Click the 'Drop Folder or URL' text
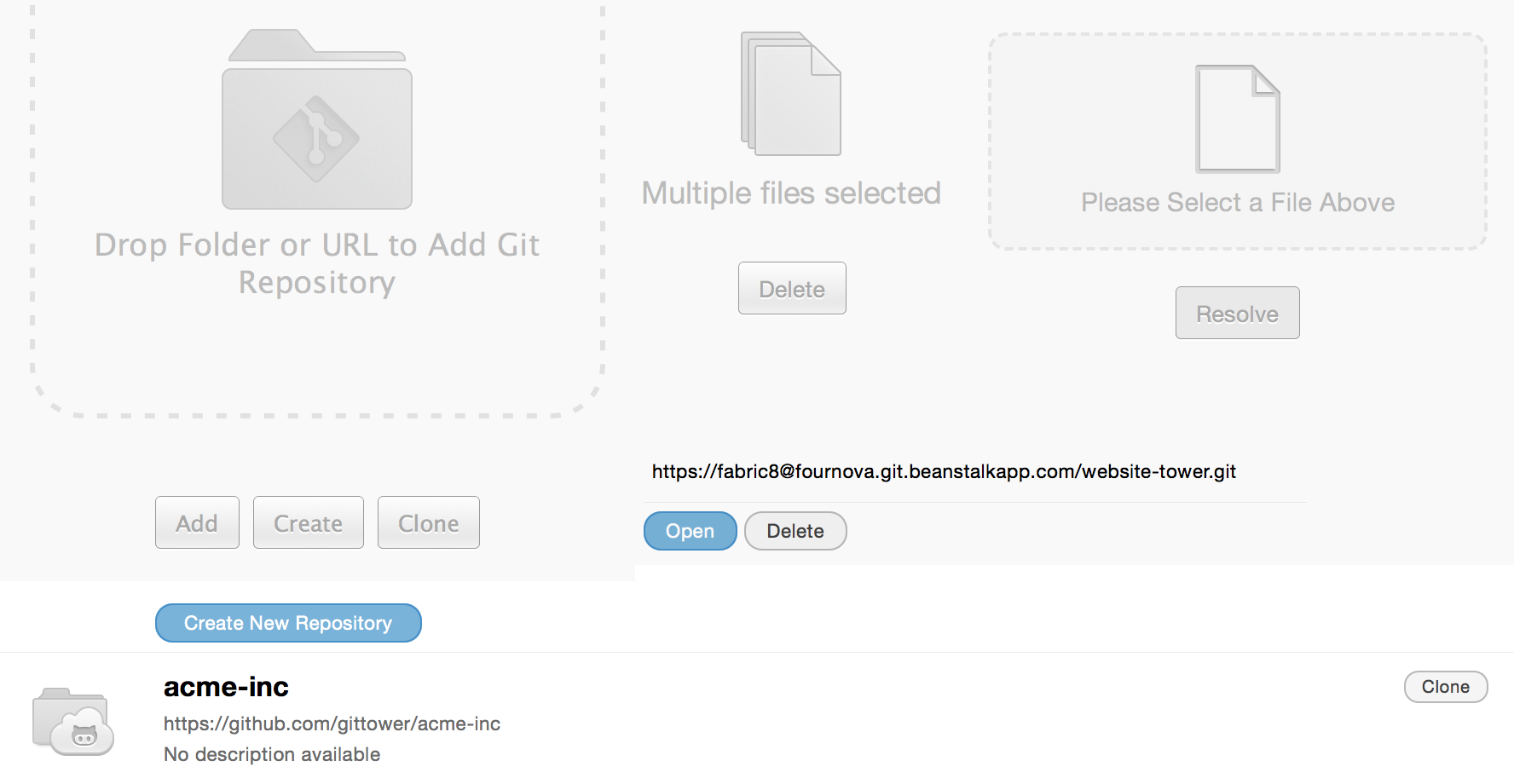Screen dimensions: 1514x784 pos(316,263)
